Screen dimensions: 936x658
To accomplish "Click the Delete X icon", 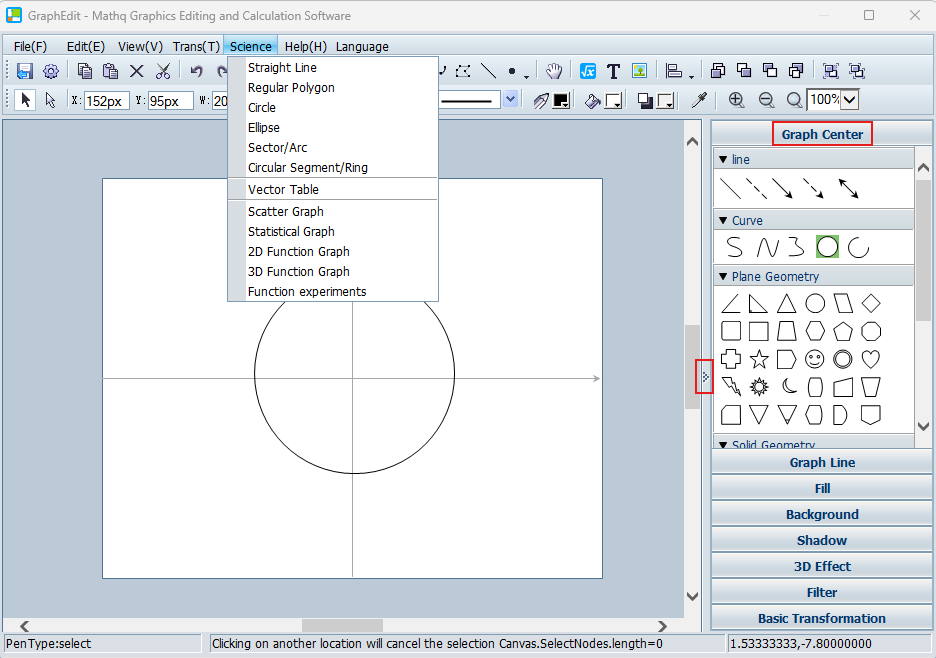I will [136, 71].
